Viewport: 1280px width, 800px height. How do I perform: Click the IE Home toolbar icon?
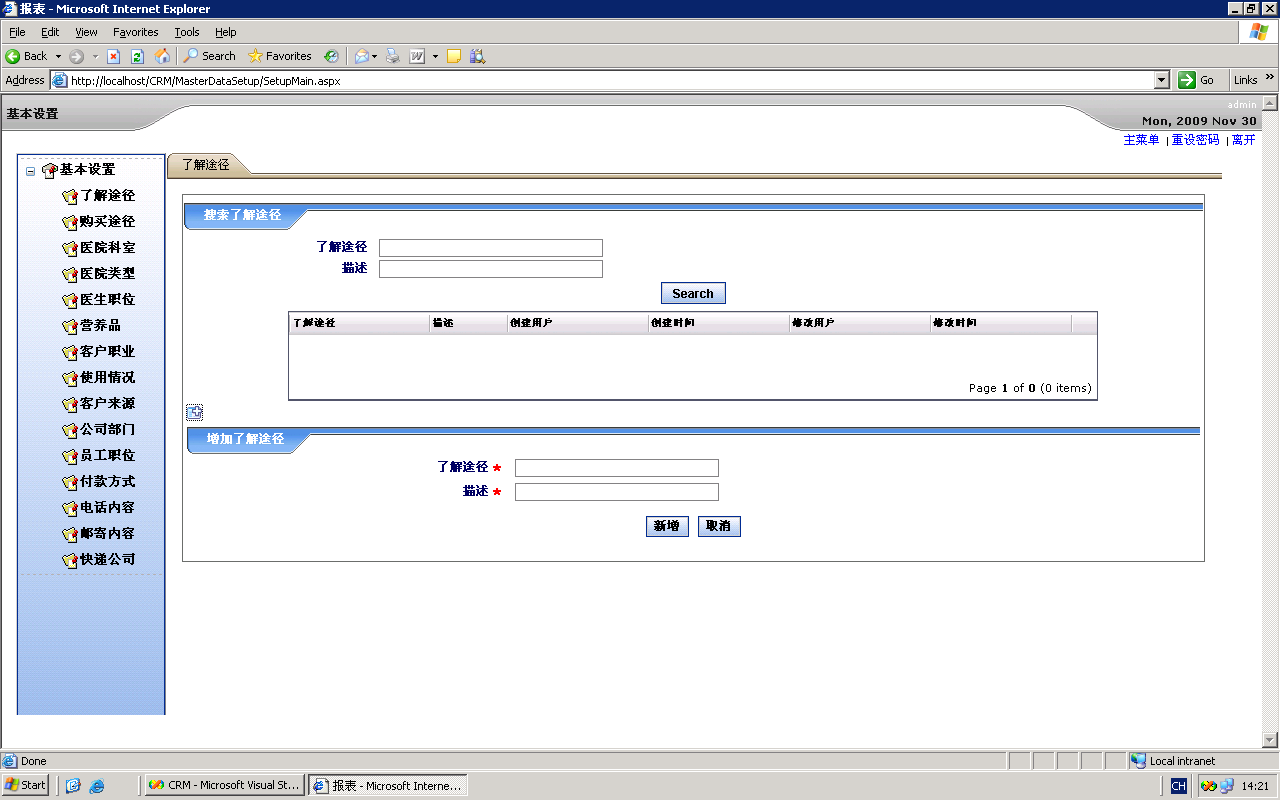(x=162, y=56)
